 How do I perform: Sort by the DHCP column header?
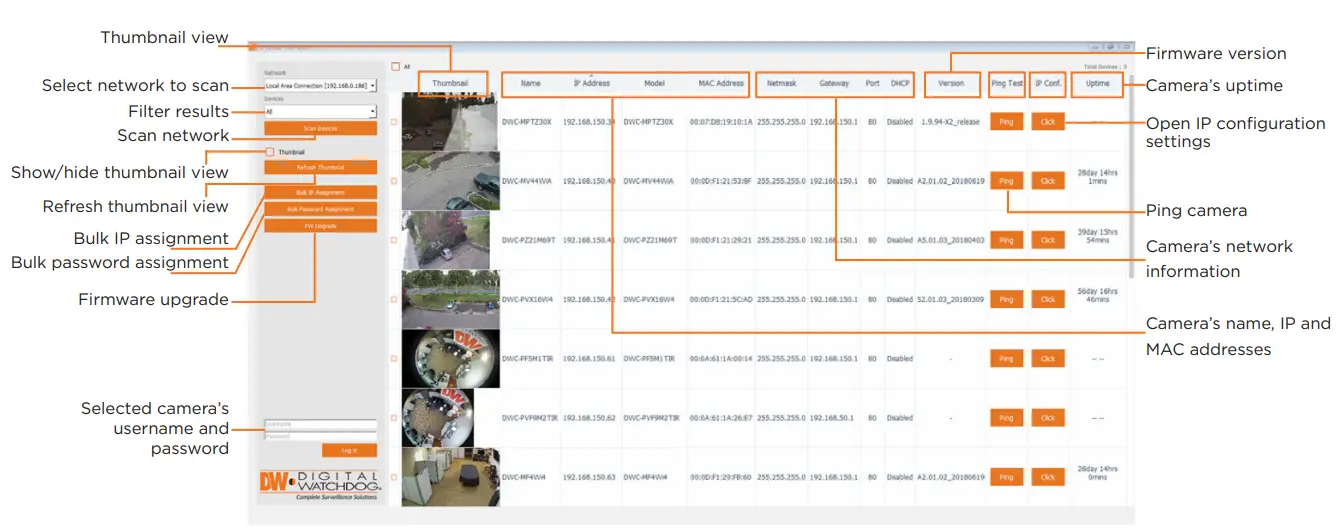(900, 84)
